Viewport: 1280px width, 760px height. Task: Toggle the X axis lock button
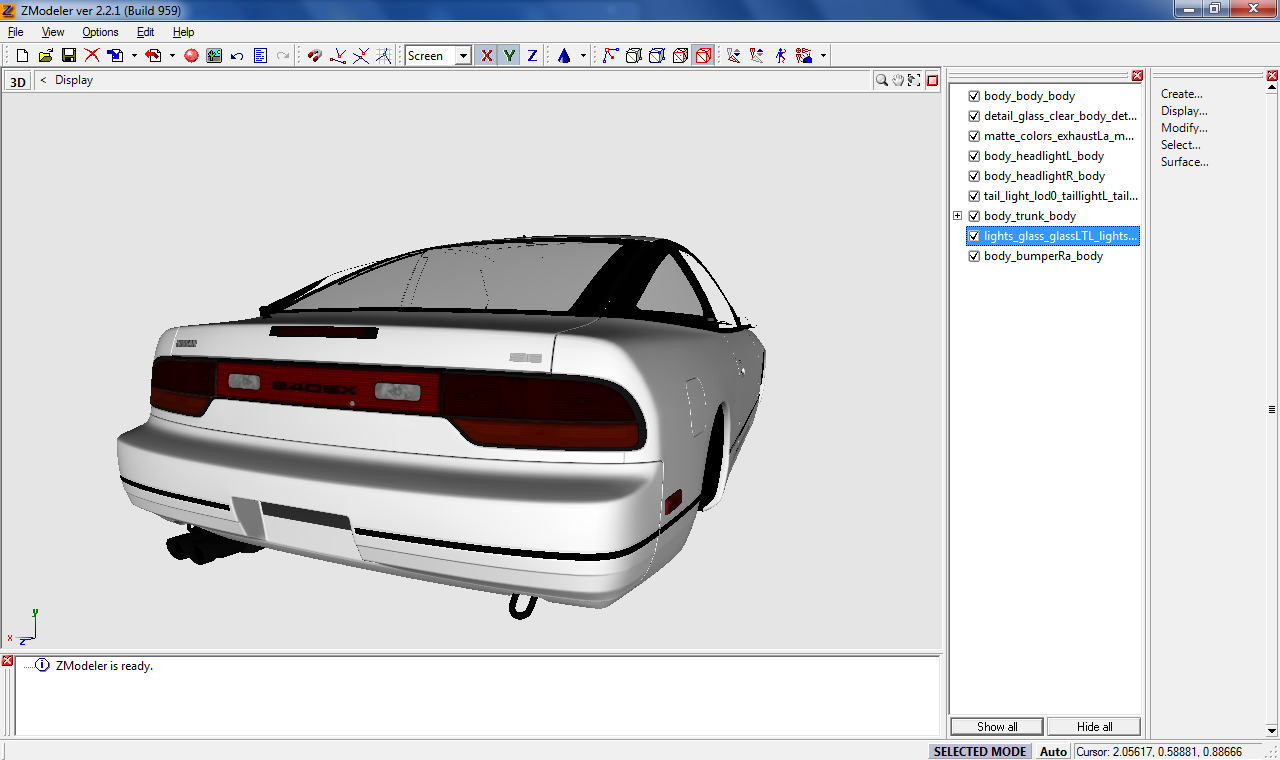click(x=486, y=56)
